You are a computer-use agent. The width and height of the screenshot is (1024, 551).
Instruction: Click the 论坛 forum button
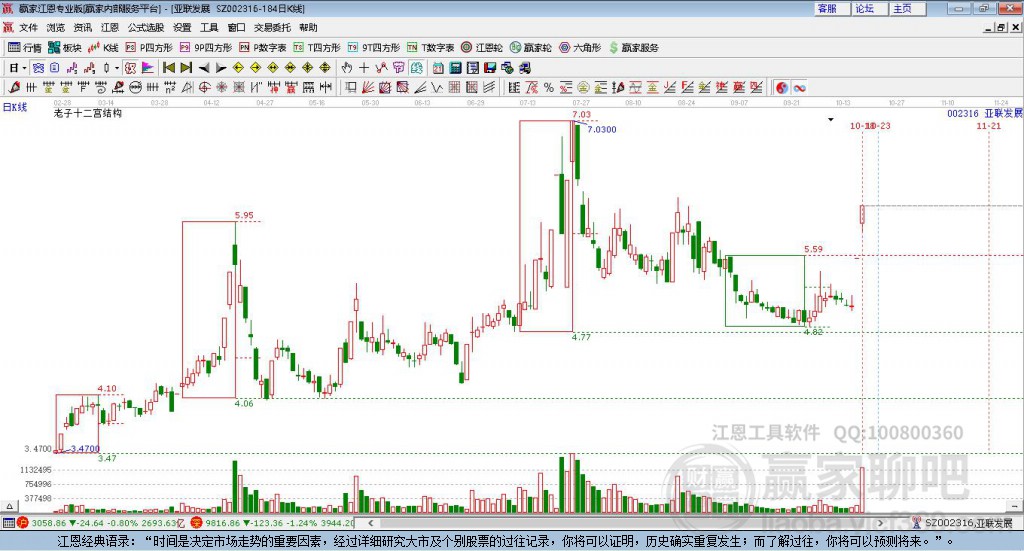coord(869,8)
